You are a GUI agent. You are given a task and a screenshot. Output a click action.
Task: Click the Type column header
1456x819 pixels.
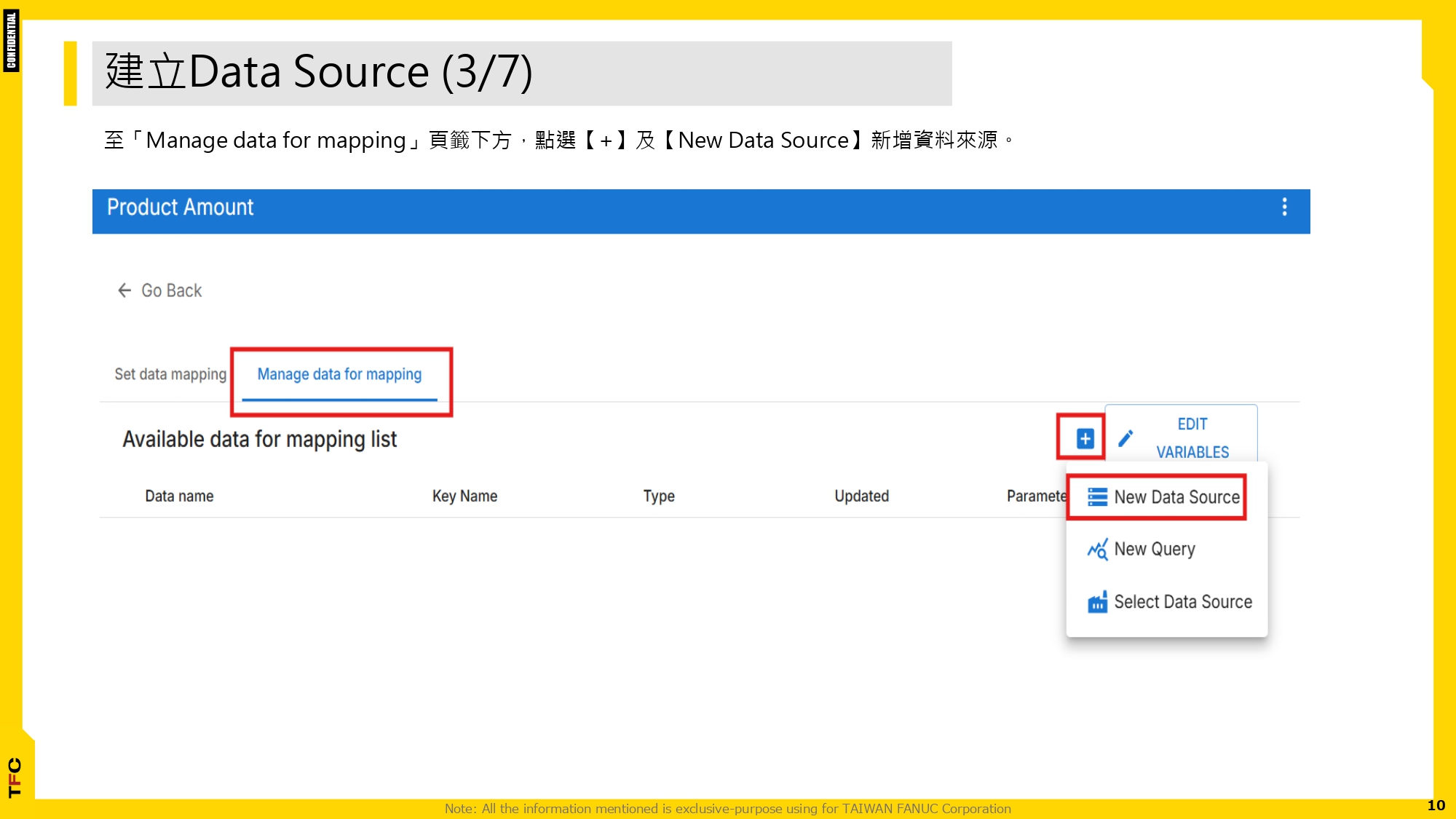pyautogui.click(x=658, y=496)
